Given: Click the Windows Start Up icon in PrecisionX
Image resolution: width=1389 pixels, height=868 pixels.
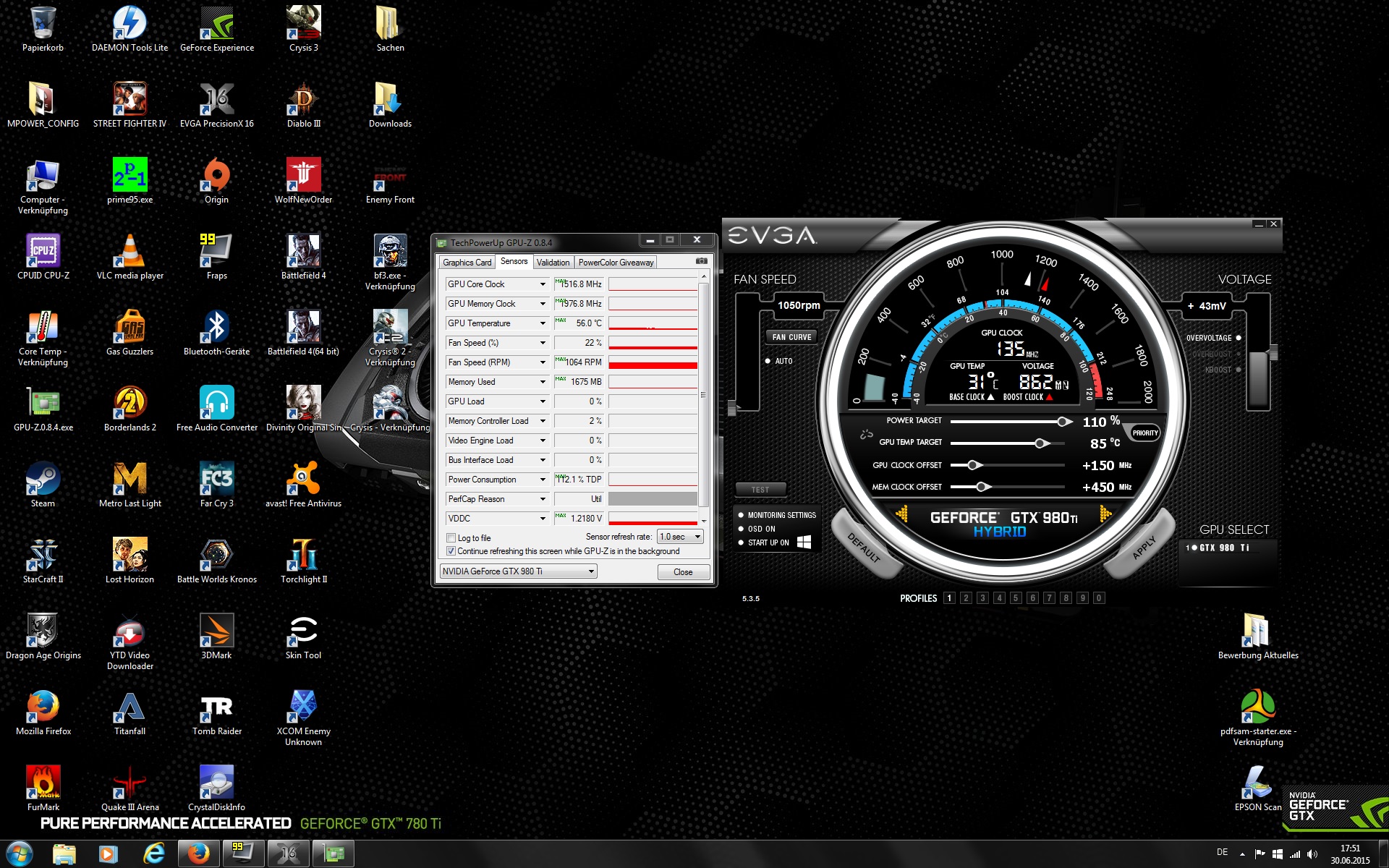Looking at the screenshot, I should (x=804, y=542).
